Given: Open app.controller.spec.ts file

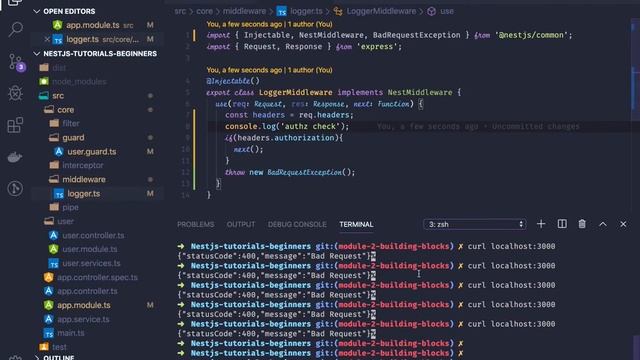Looking at the screenshot, I should click(x=97, y=277).
